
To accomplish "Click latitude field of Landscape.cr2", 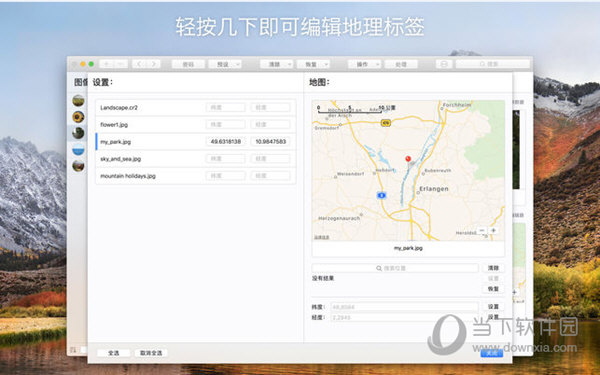I will pyautogui.click(x=225, y=108).
